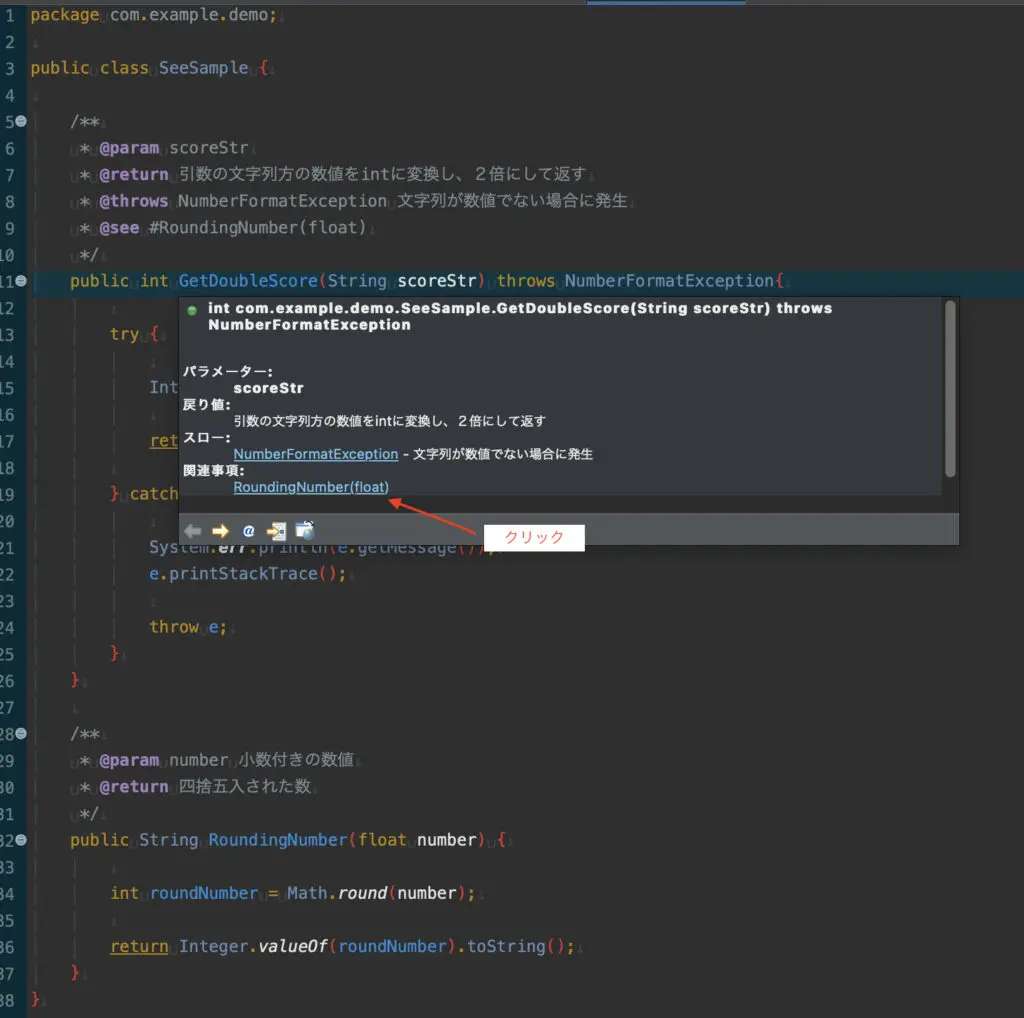Viewport: 1024px width, 1018px height.
Task: Show in Javadoc View using @ icon
Action: click(x=248, y=531)
